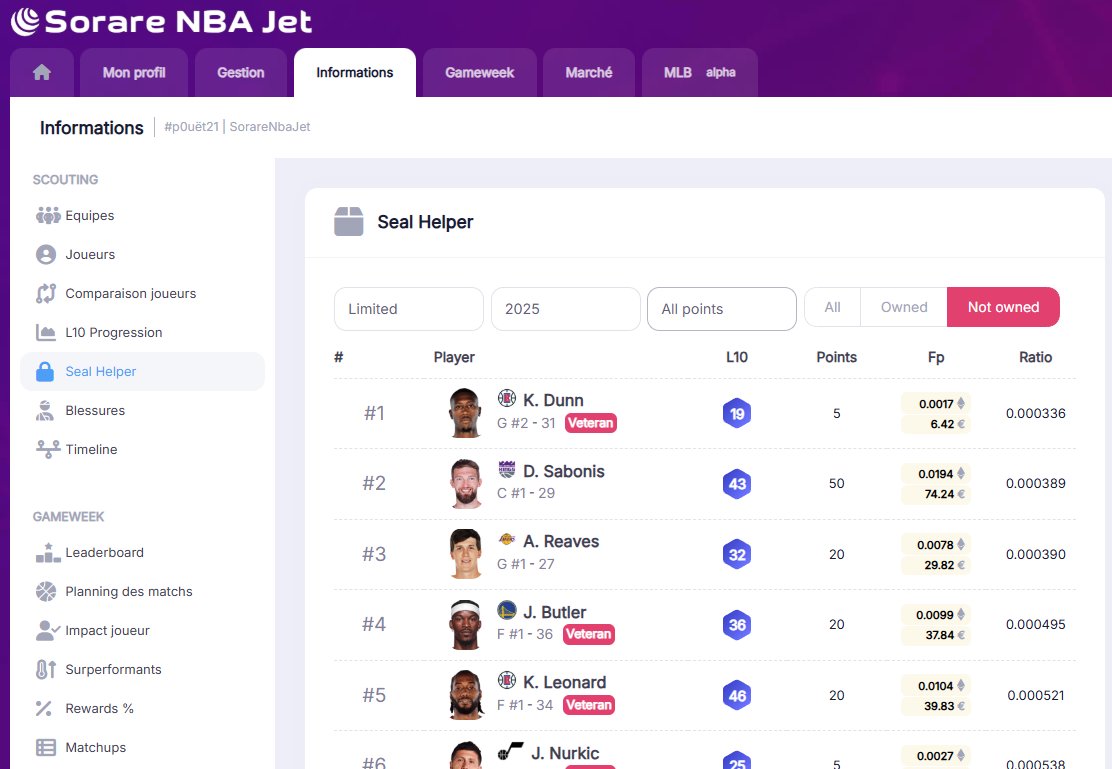Open the Surperformants thermometer icon
This screenshot has height=769, width=1112.
[x=46, y=670]
